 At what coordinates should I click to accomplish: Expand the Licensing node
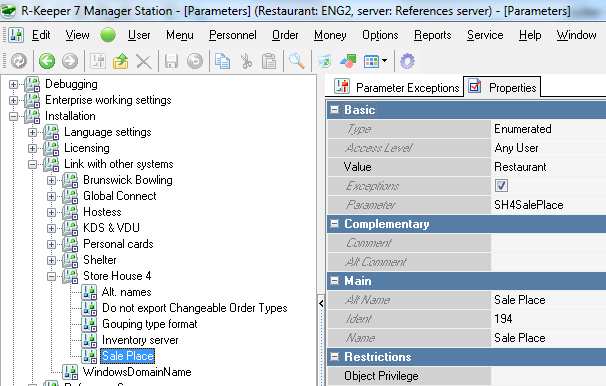tap(32, 148)
